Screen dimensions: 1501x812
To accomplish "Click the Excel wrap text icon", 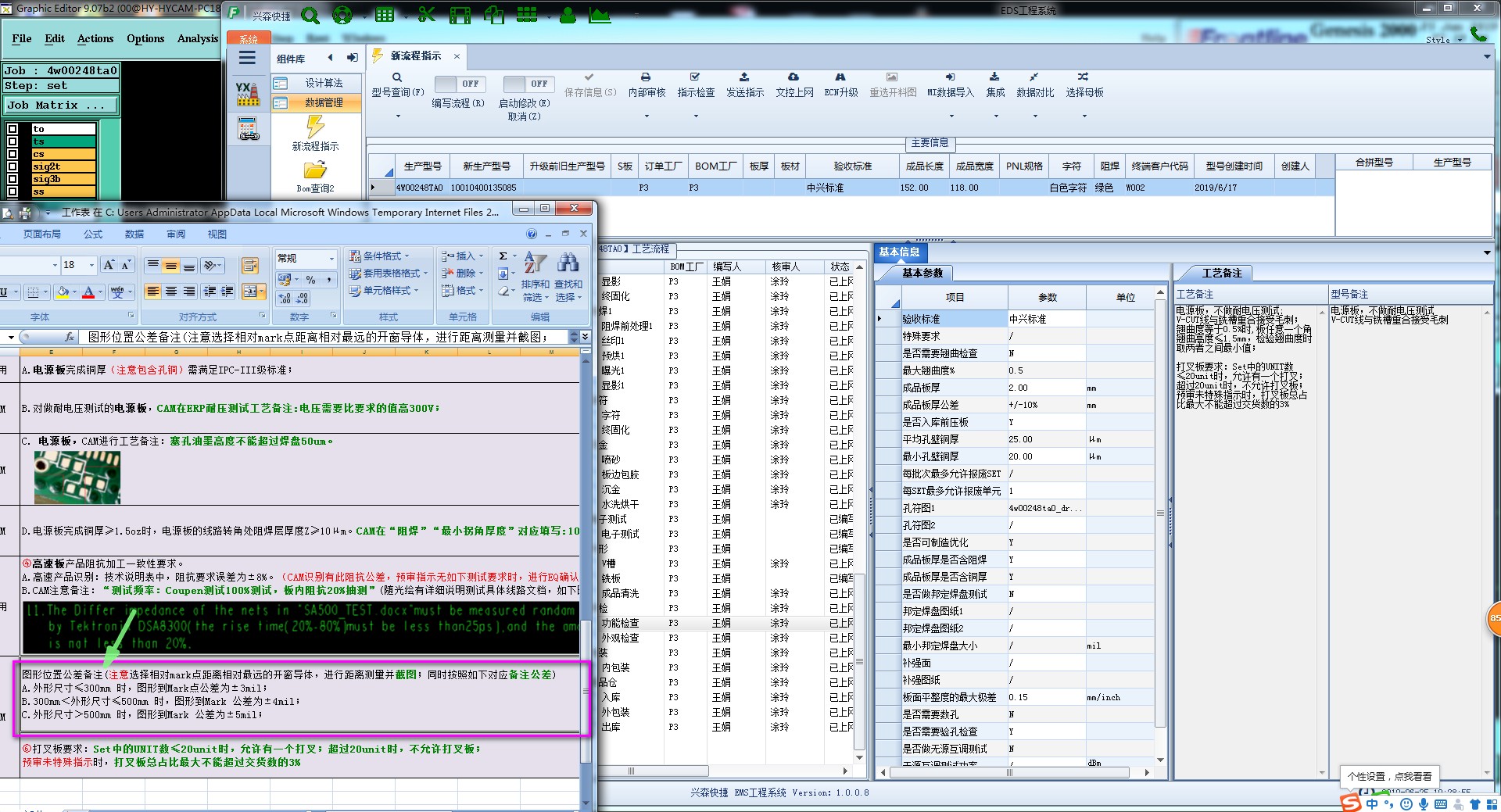I will [250, 266].
